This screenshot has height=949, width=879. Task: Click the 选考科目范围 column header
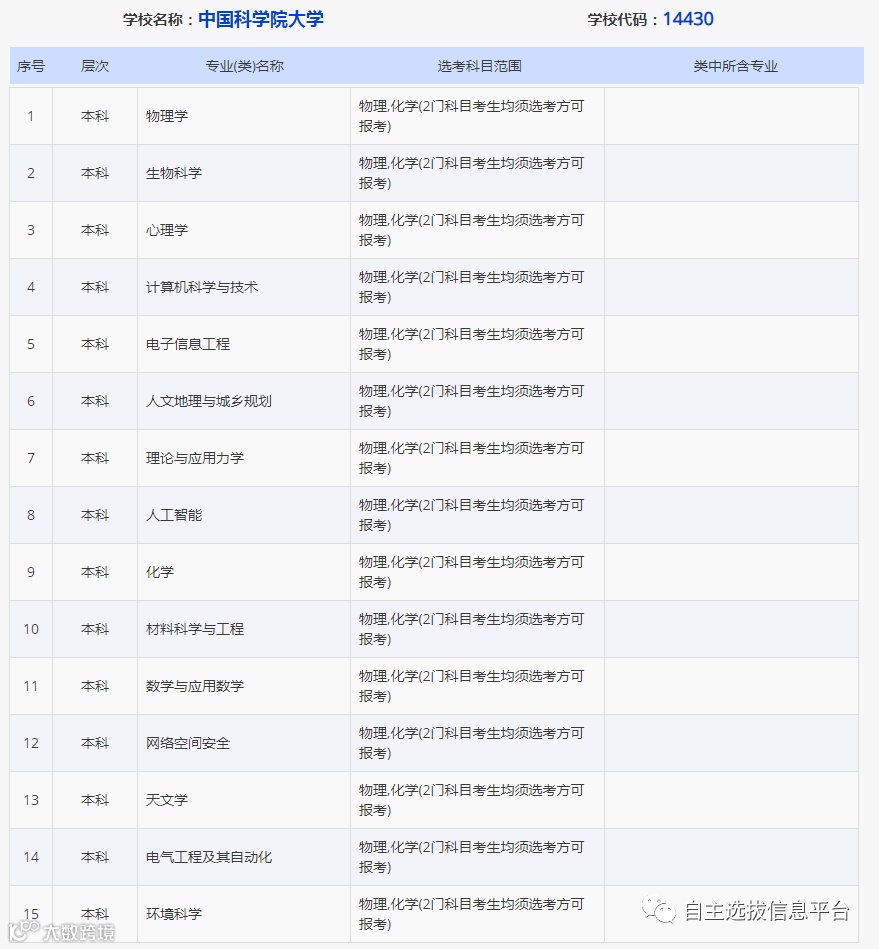click(x=479, y=66)
